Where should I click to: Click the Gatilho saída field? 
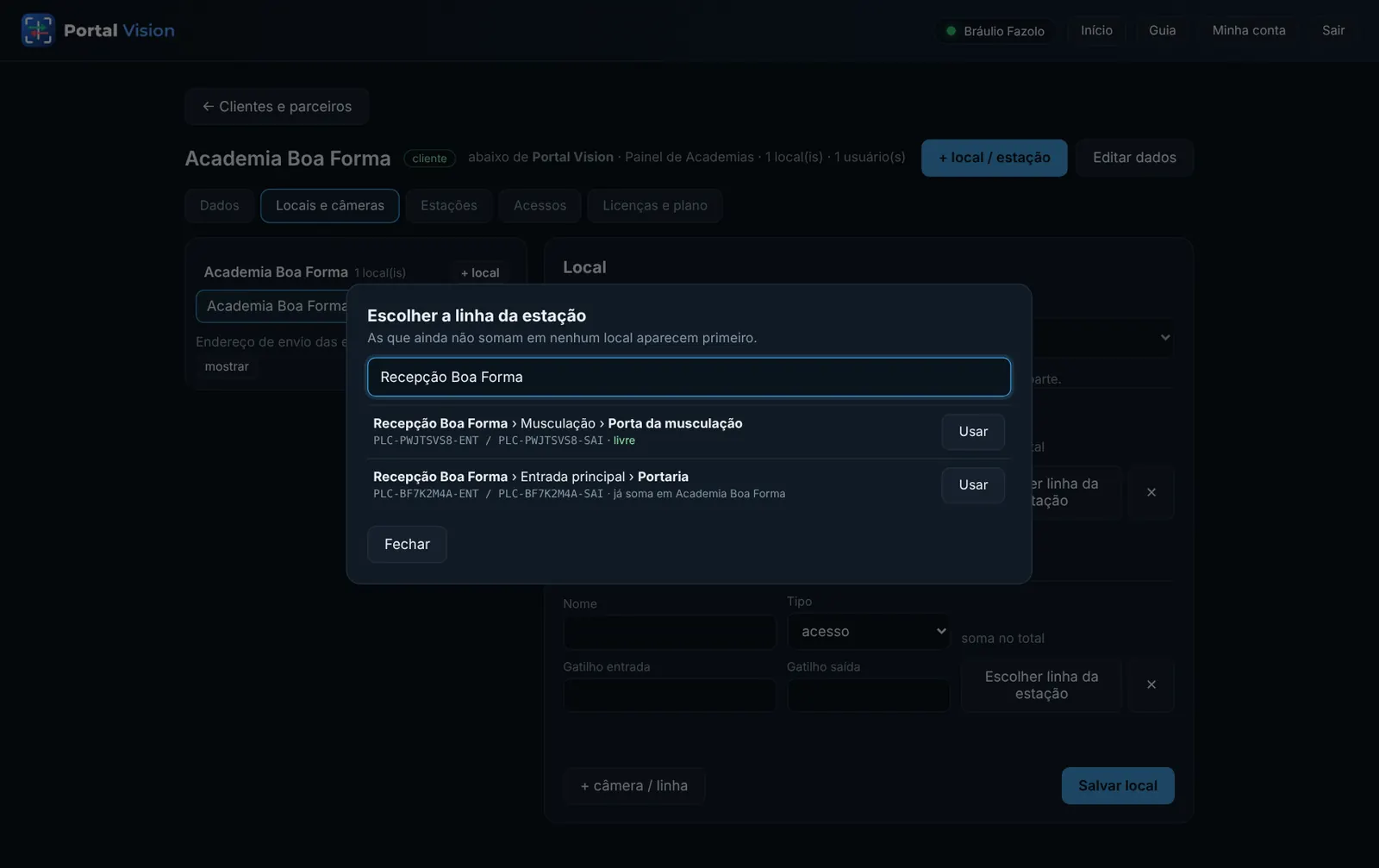point(868,696)
